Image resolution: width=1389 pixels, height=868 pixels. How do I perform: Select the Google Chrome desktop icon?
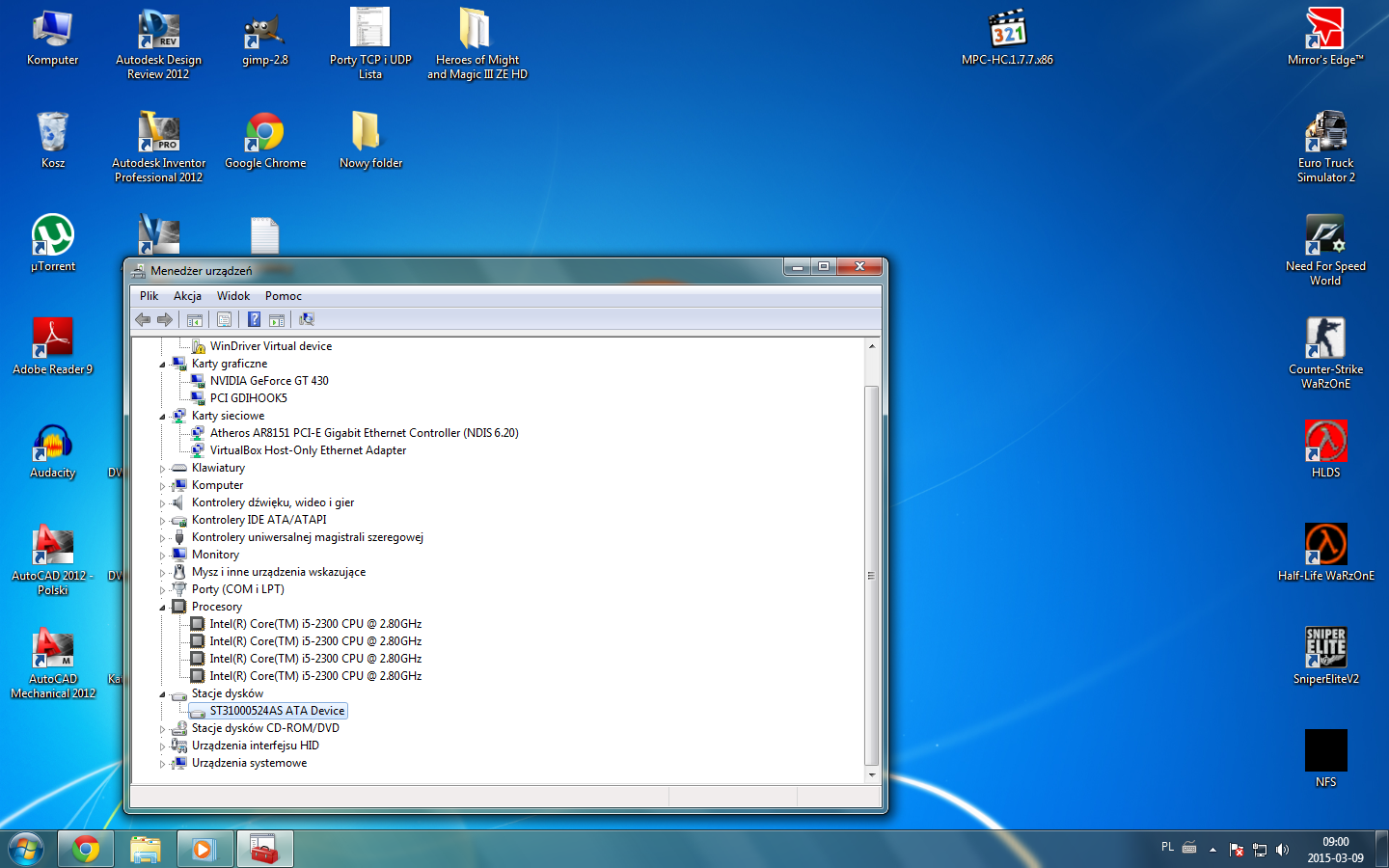click(x=265, y=141)
